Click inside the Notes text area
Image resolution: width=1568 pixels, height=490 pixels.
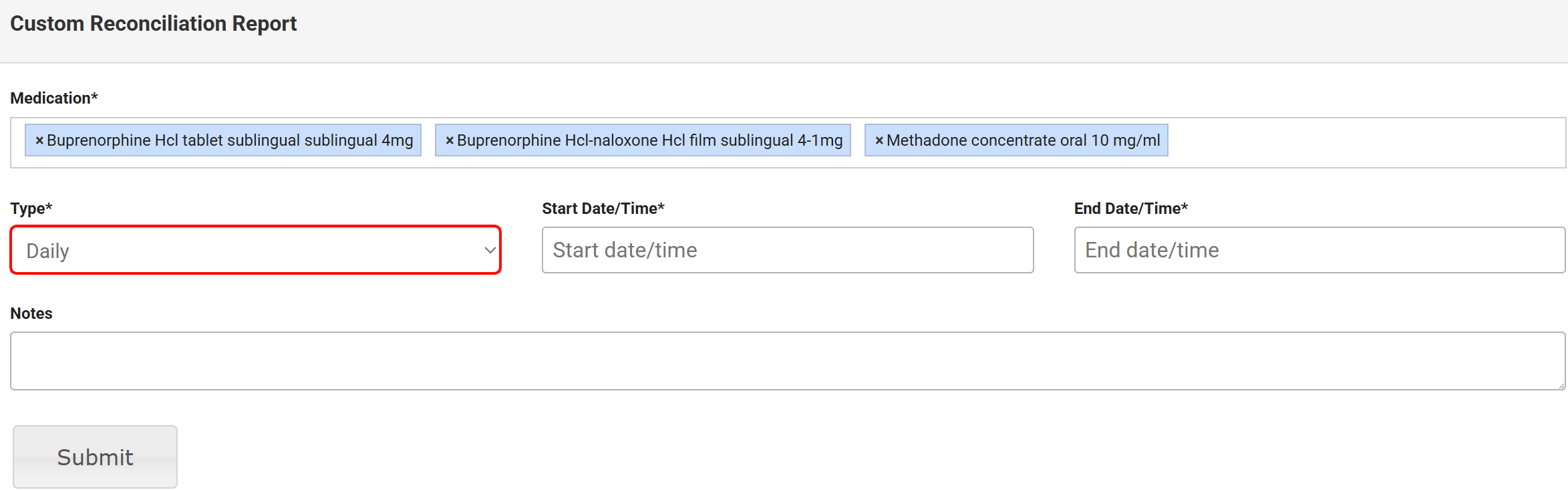pyautogui.click(x=787, y=361)
